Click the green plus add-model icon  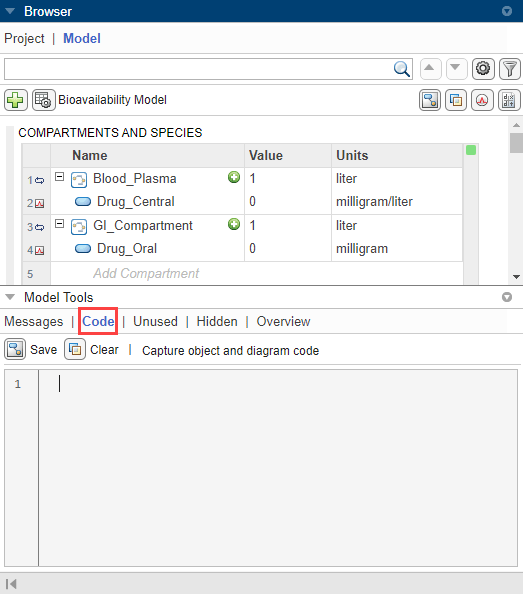click(16, 100)
